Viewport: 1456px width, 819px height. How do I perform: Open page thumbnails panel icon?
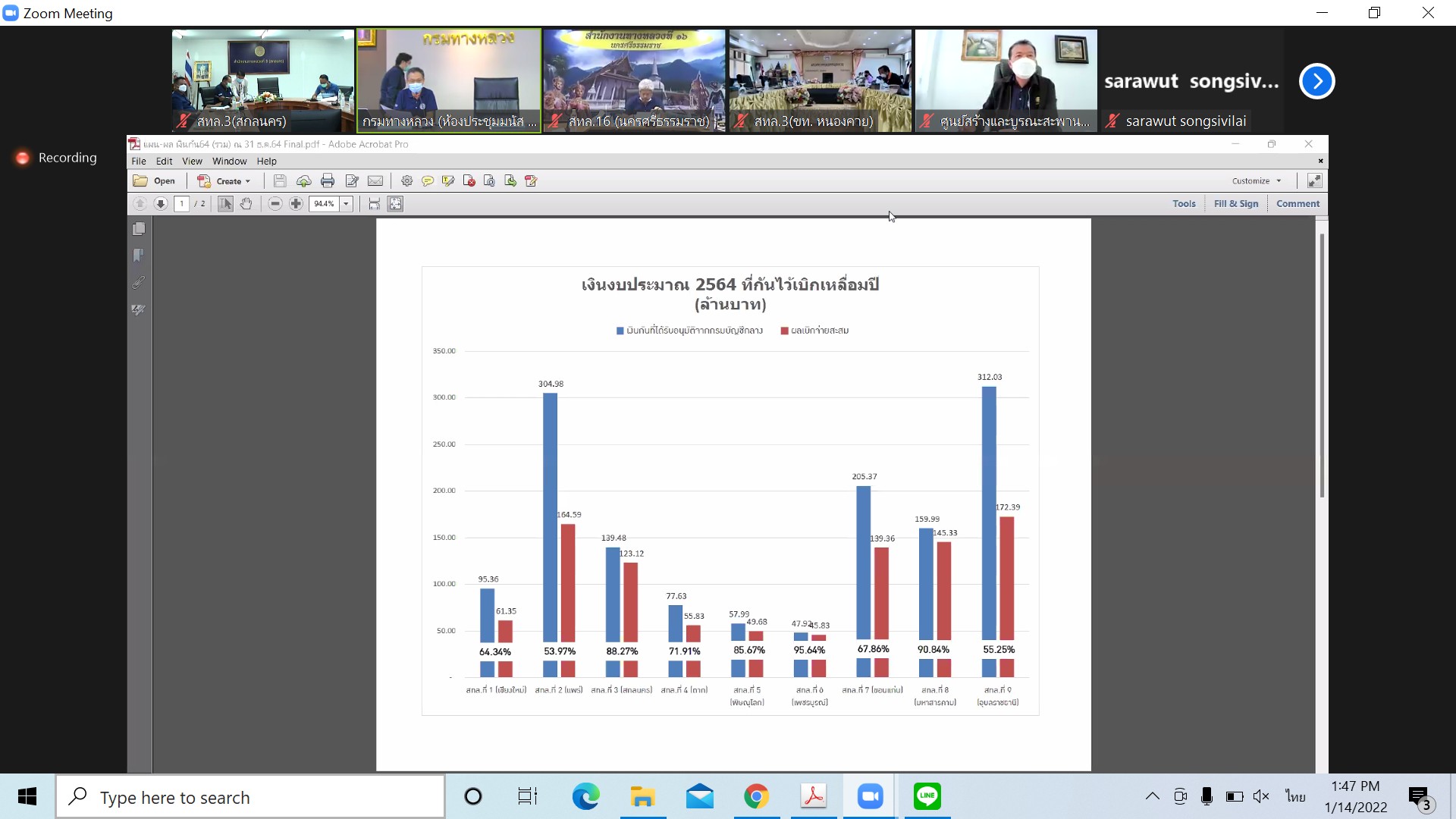tap(139, 229)
